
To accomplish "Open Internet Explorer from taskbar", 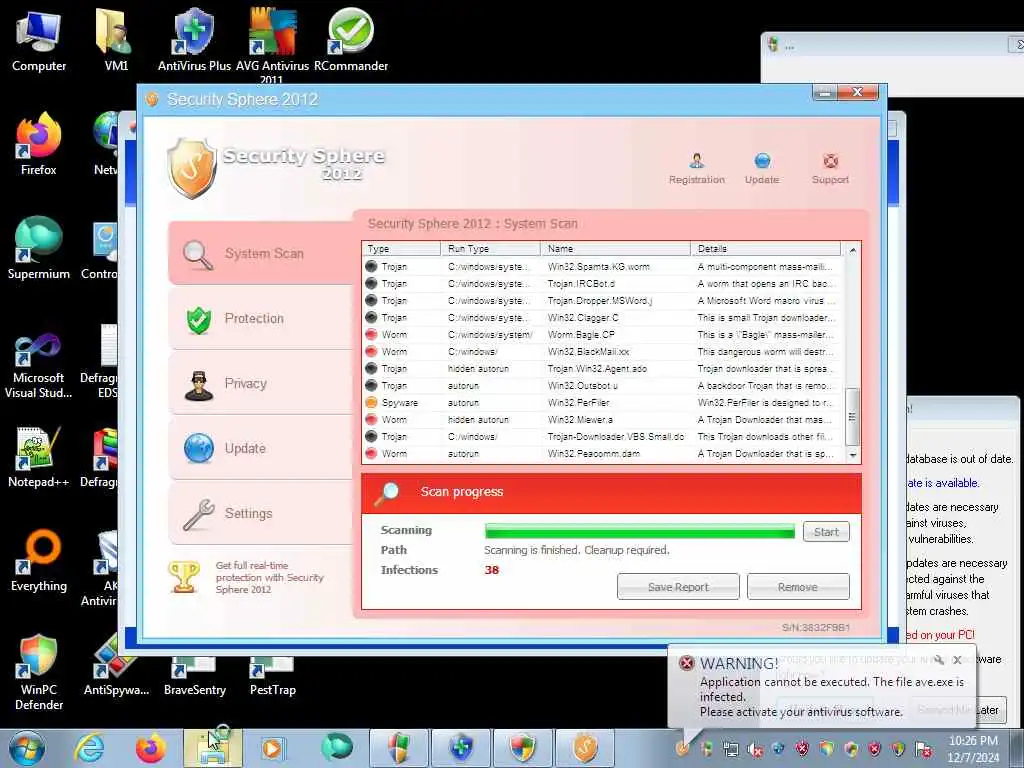I will click(x=89, y=748).
